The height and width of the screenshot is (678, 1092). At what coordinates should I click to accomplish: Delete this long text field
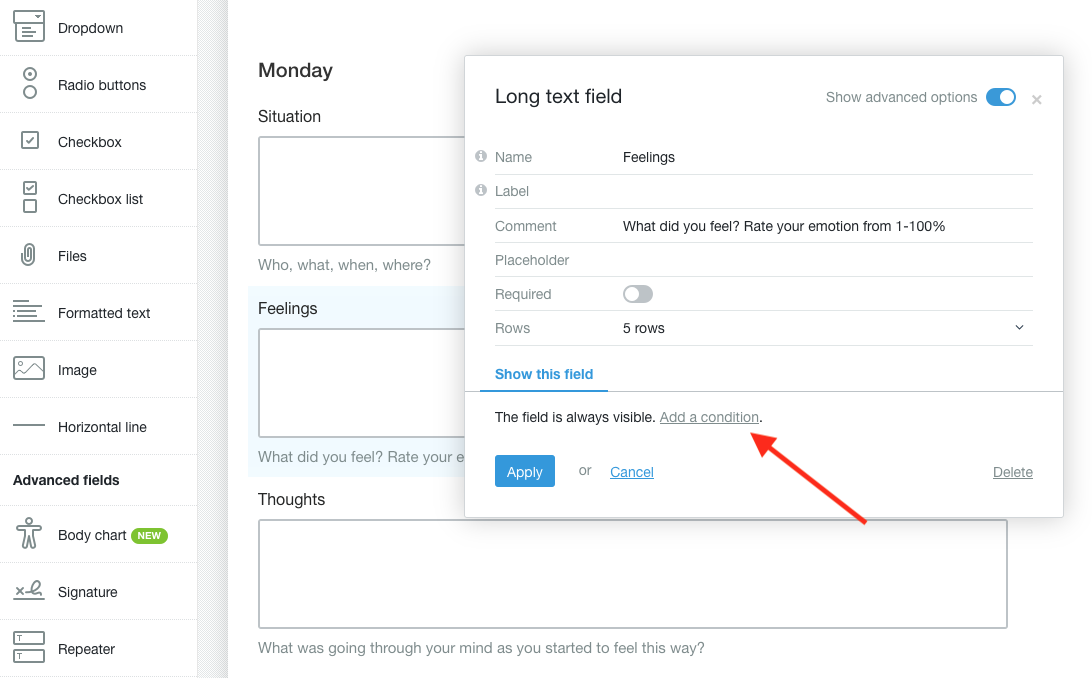[1012, 472]
